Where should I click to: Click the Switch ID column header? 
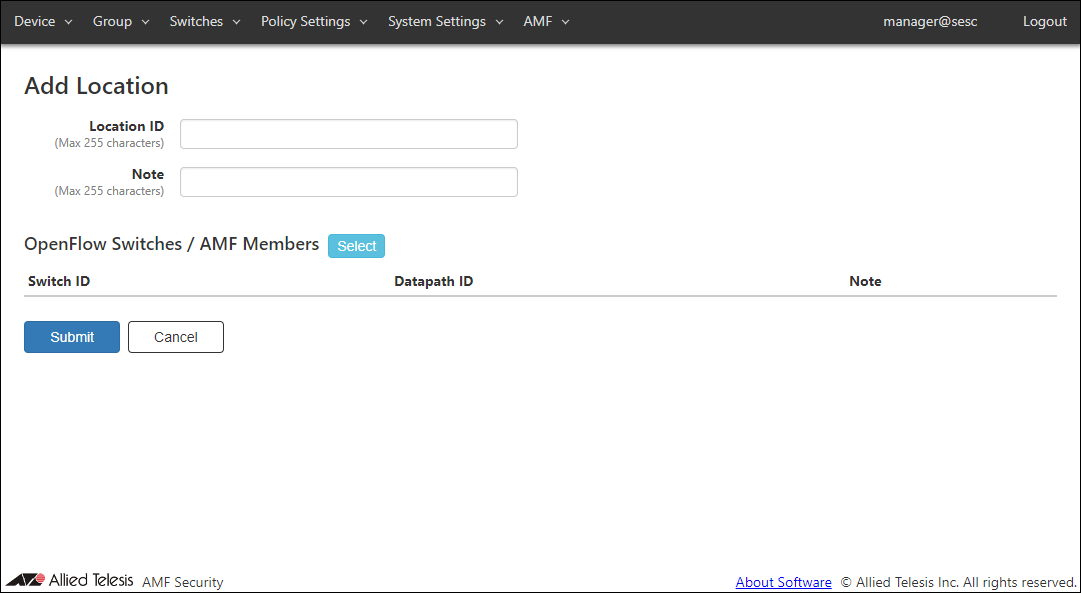tap(59, 281)
